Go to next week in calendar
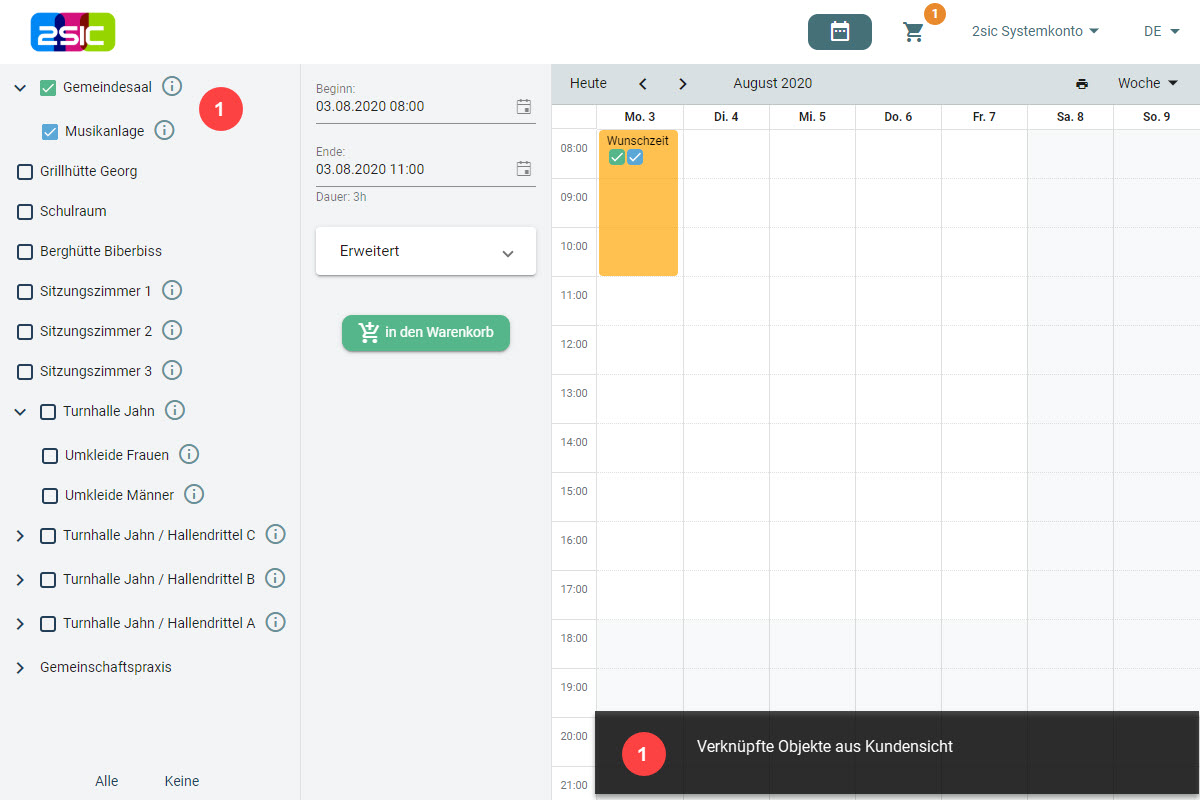This screenshot has height=800, width=1200. click(683, 84)
